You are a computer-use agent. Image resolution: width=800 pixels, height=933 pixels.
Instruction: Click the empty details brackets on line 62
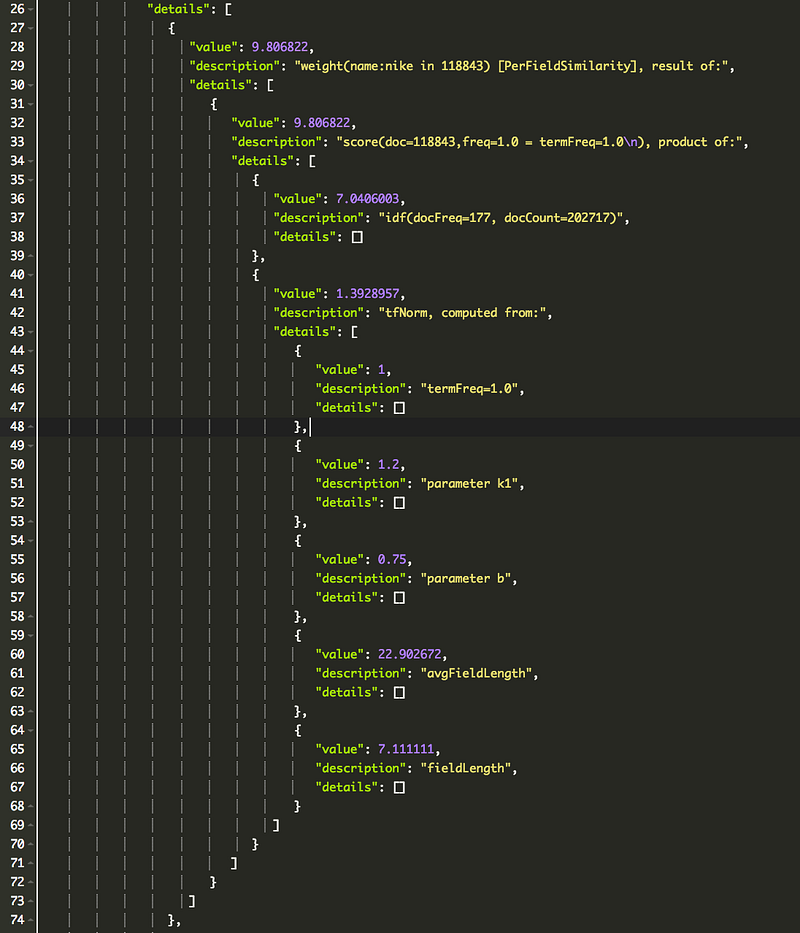click(x=399, y=693)
